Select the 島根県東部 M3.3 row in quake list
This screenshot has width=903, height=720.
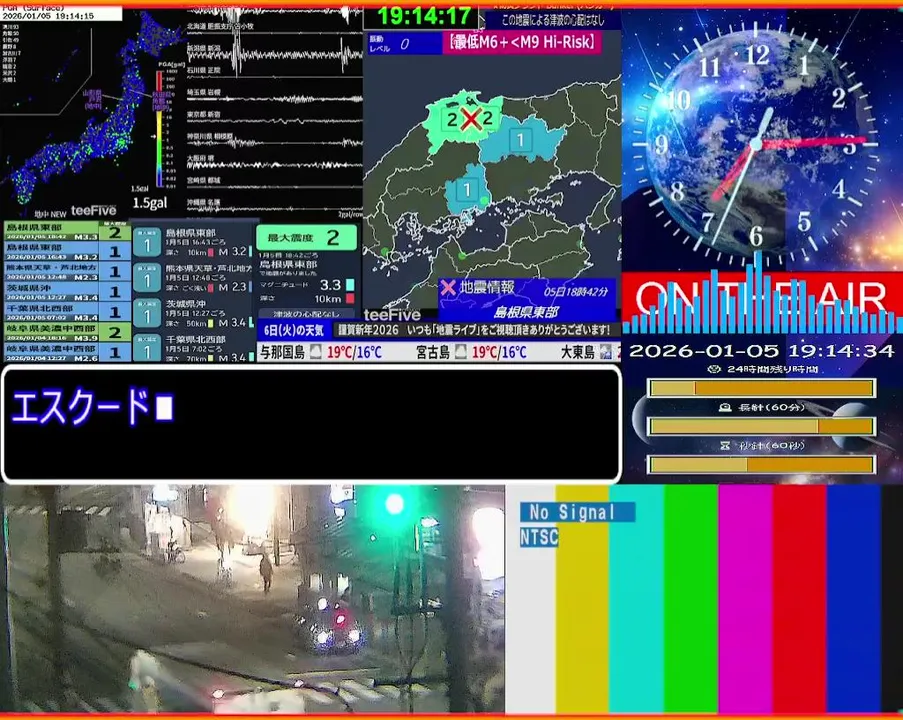coord(67,232)
